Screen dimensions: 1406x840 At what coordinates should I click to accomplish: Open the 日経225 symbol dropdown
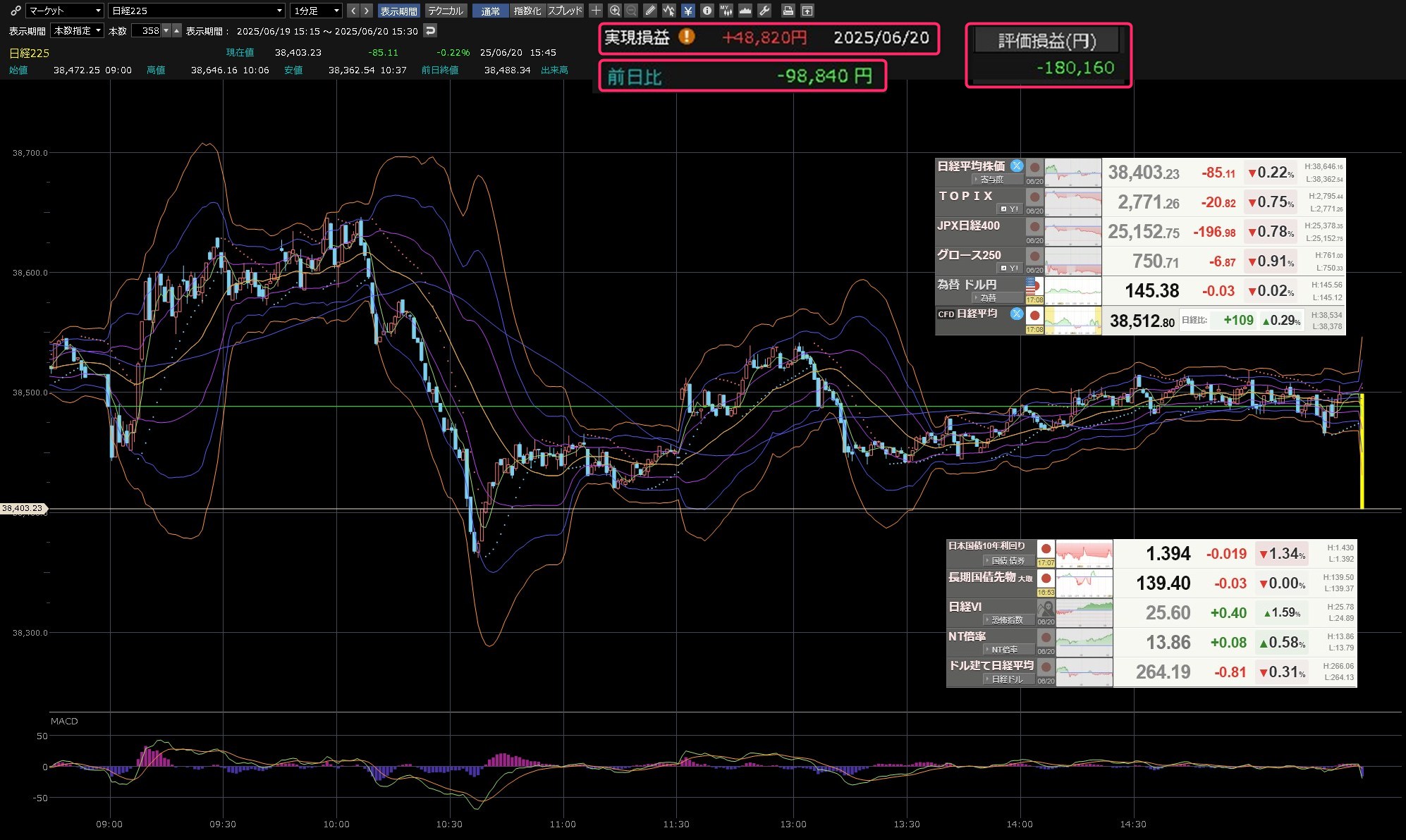tap(196, 11)
